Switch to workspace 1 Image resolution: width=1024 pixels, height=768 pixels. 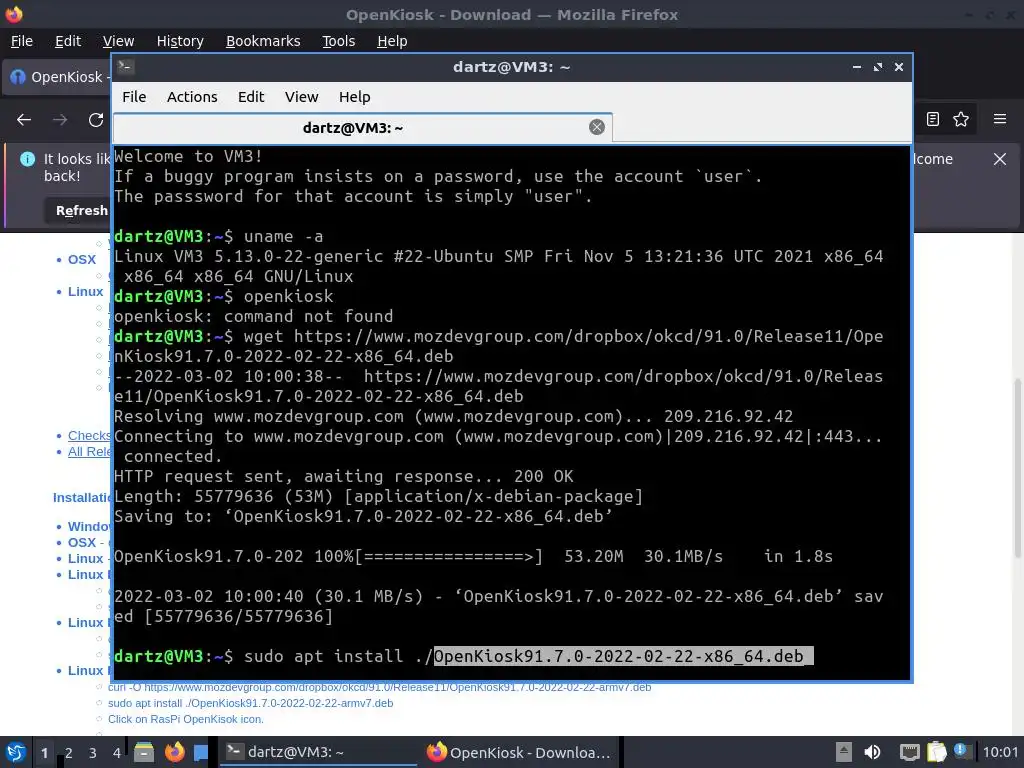coord(44,753)
